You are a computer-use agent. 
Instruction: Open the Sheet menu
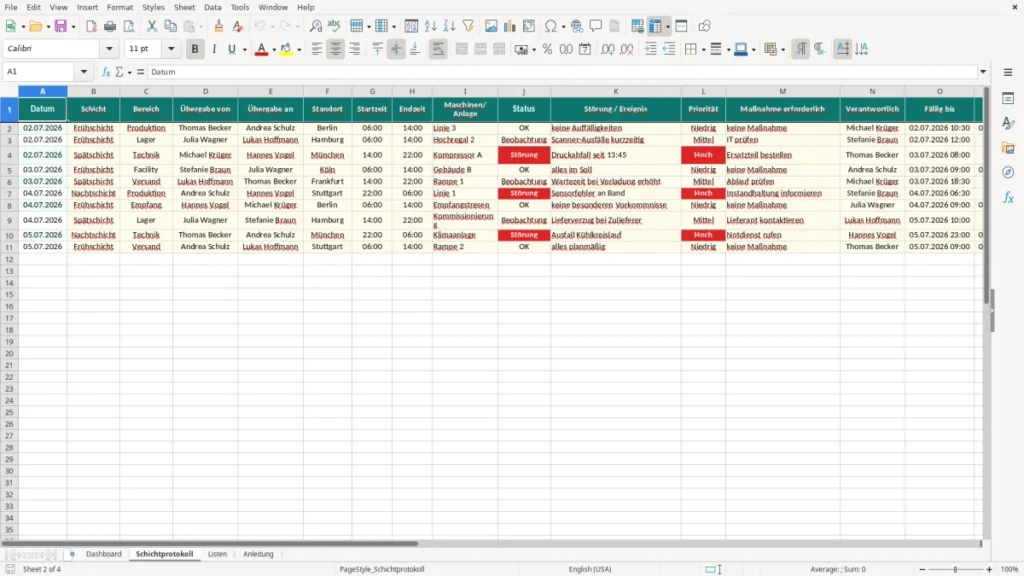click(184, 7)
